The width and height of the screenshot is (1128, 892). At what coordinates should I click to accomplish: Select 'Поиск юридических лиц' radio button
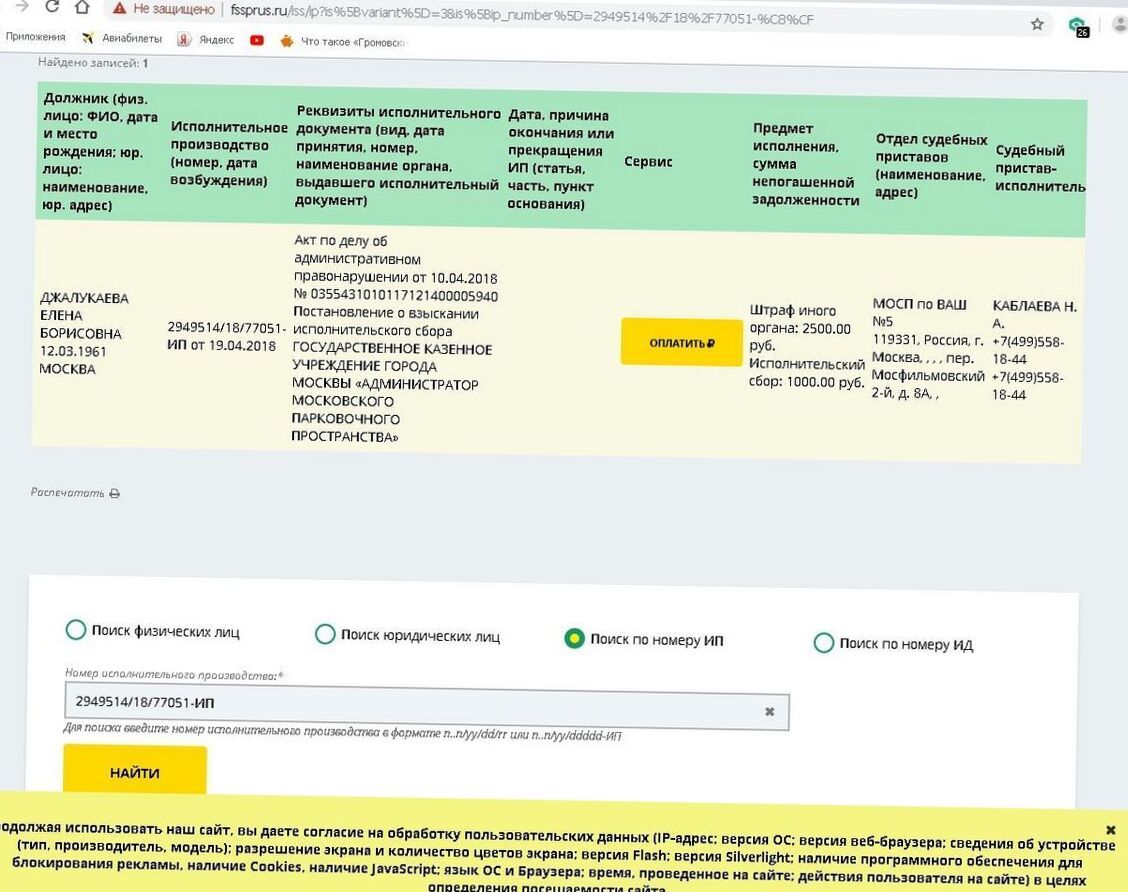tap(325, 634)
